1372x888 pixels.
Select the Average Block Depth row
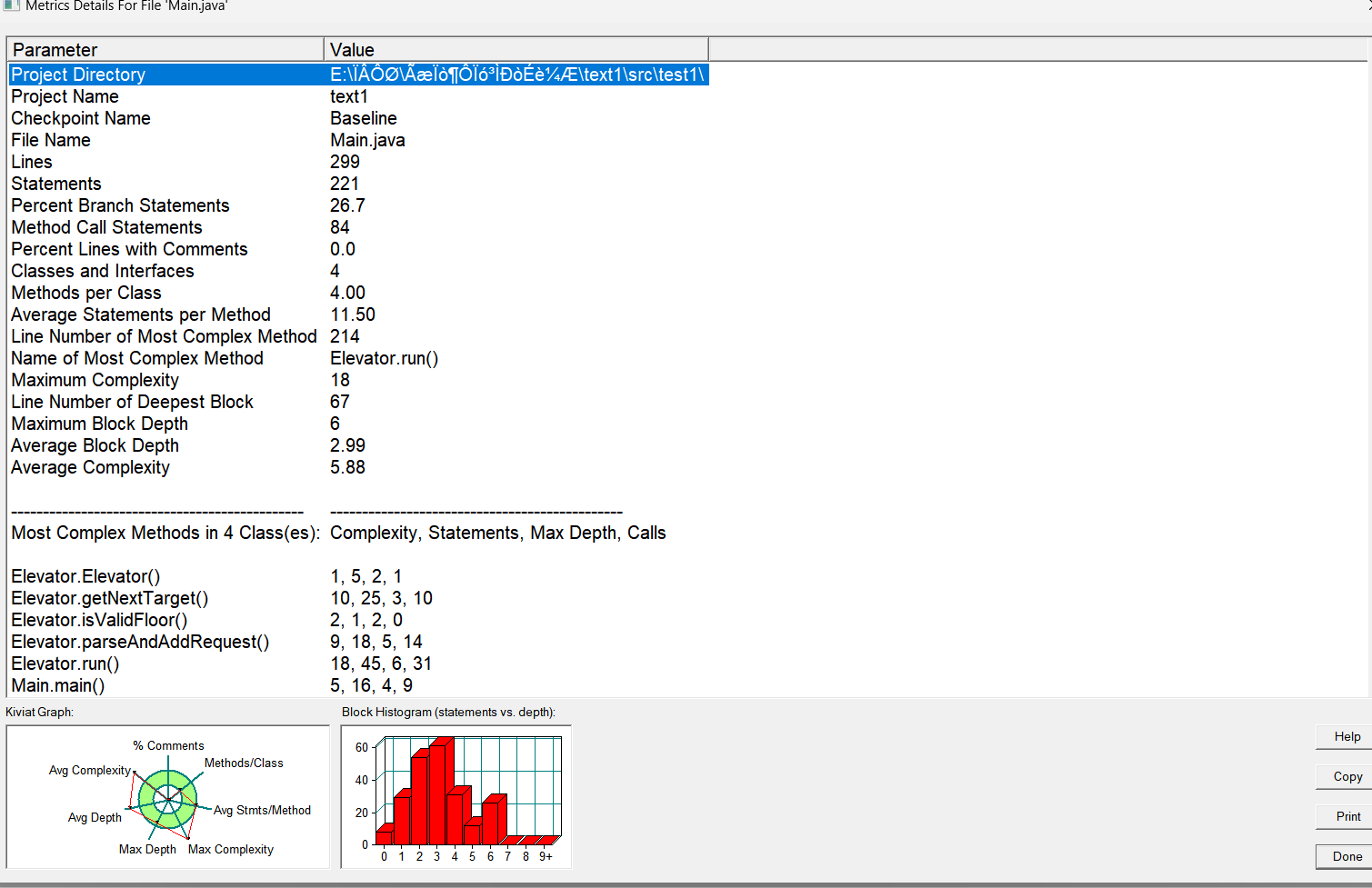(x=358, y=445)
